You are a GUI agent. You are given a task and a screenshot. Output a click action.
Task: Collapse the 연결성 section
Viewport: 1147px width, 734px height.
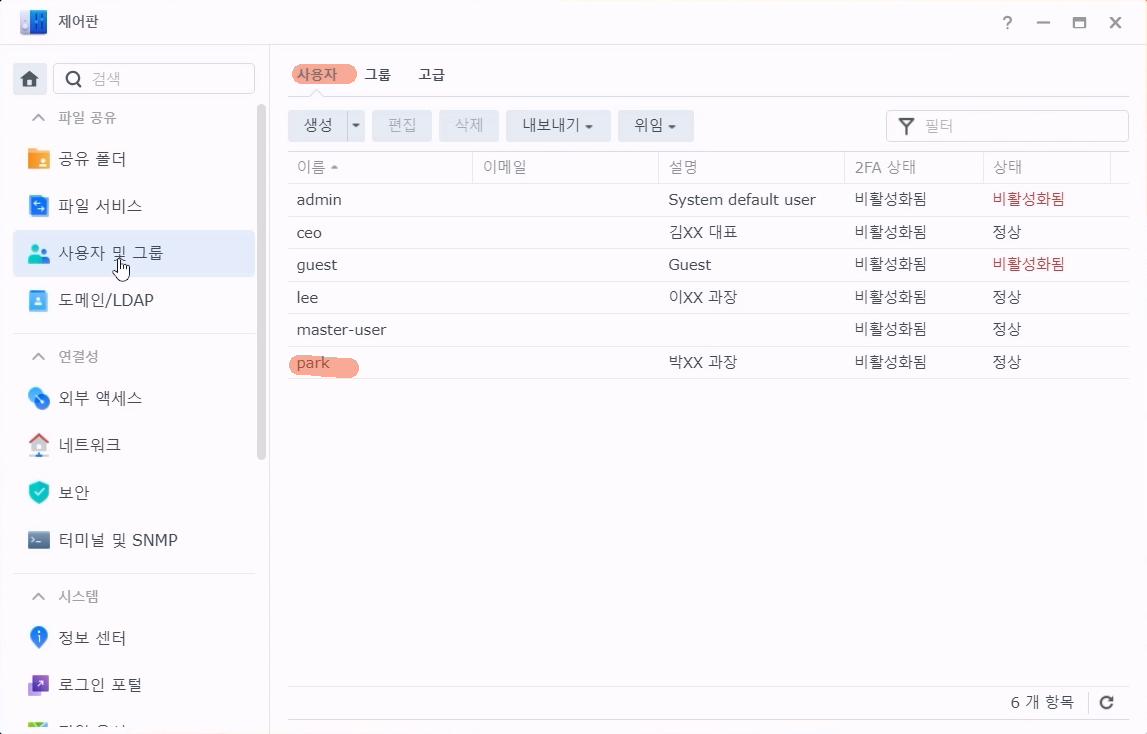tap(39, 357)
